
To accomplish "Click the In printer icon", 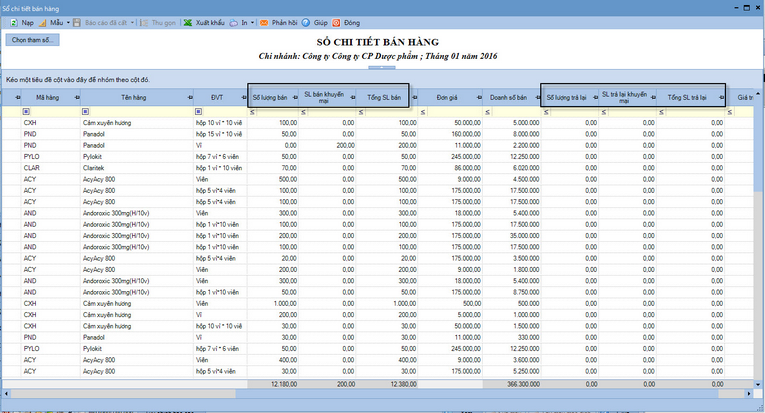I will 234,23.
